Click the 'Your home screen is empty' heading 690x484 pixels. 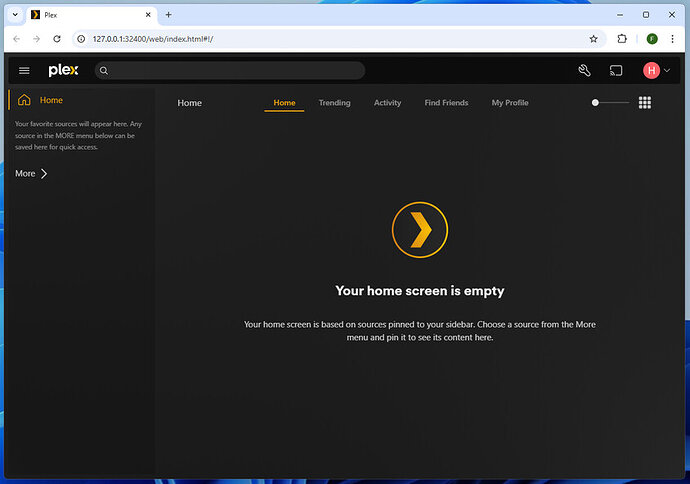coord(420,291)
